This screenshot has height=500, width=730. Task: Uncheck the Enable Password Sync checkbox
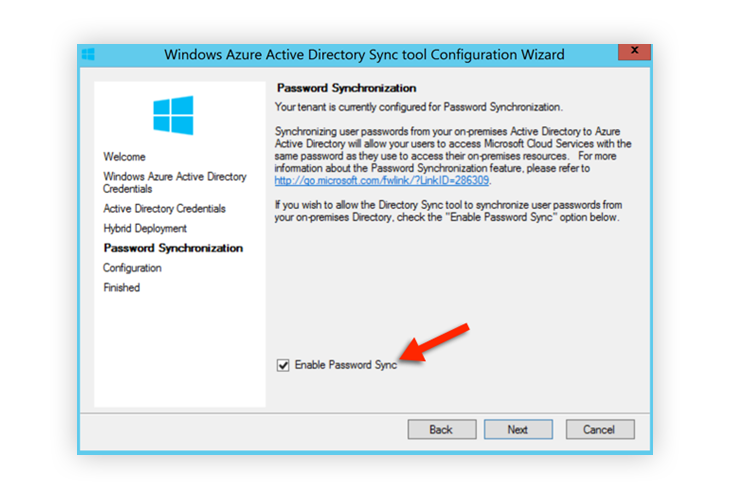(283, 365)
